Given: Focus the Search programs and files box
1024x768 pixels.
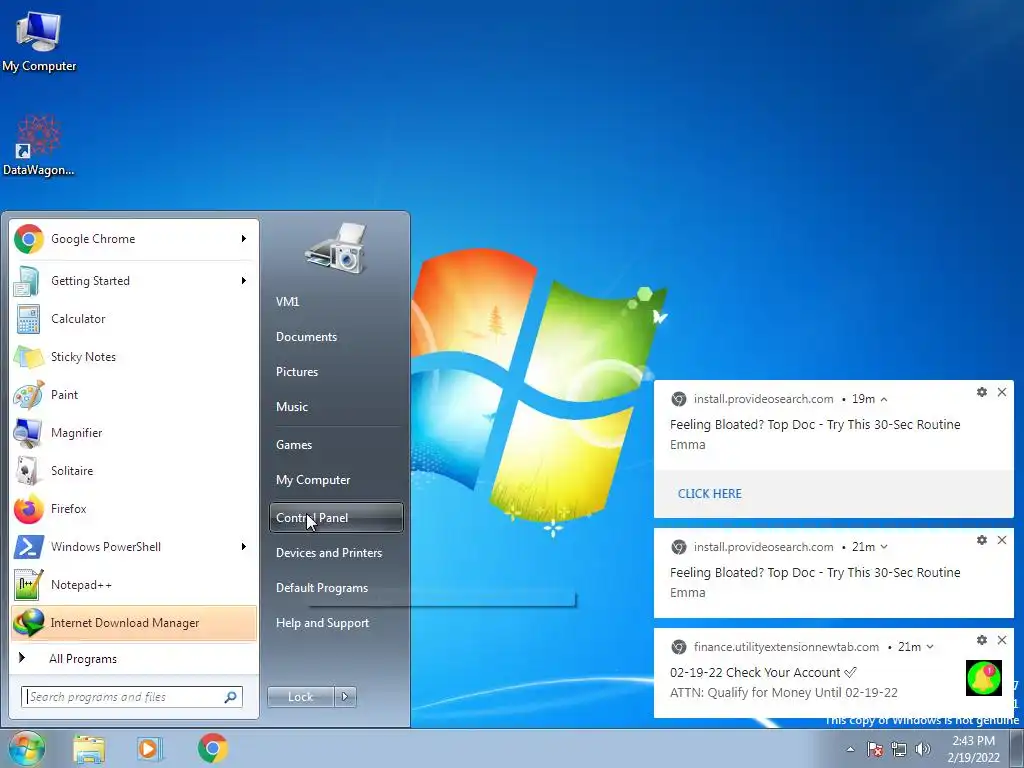Looking at the screenshot, I should point(132,697).
